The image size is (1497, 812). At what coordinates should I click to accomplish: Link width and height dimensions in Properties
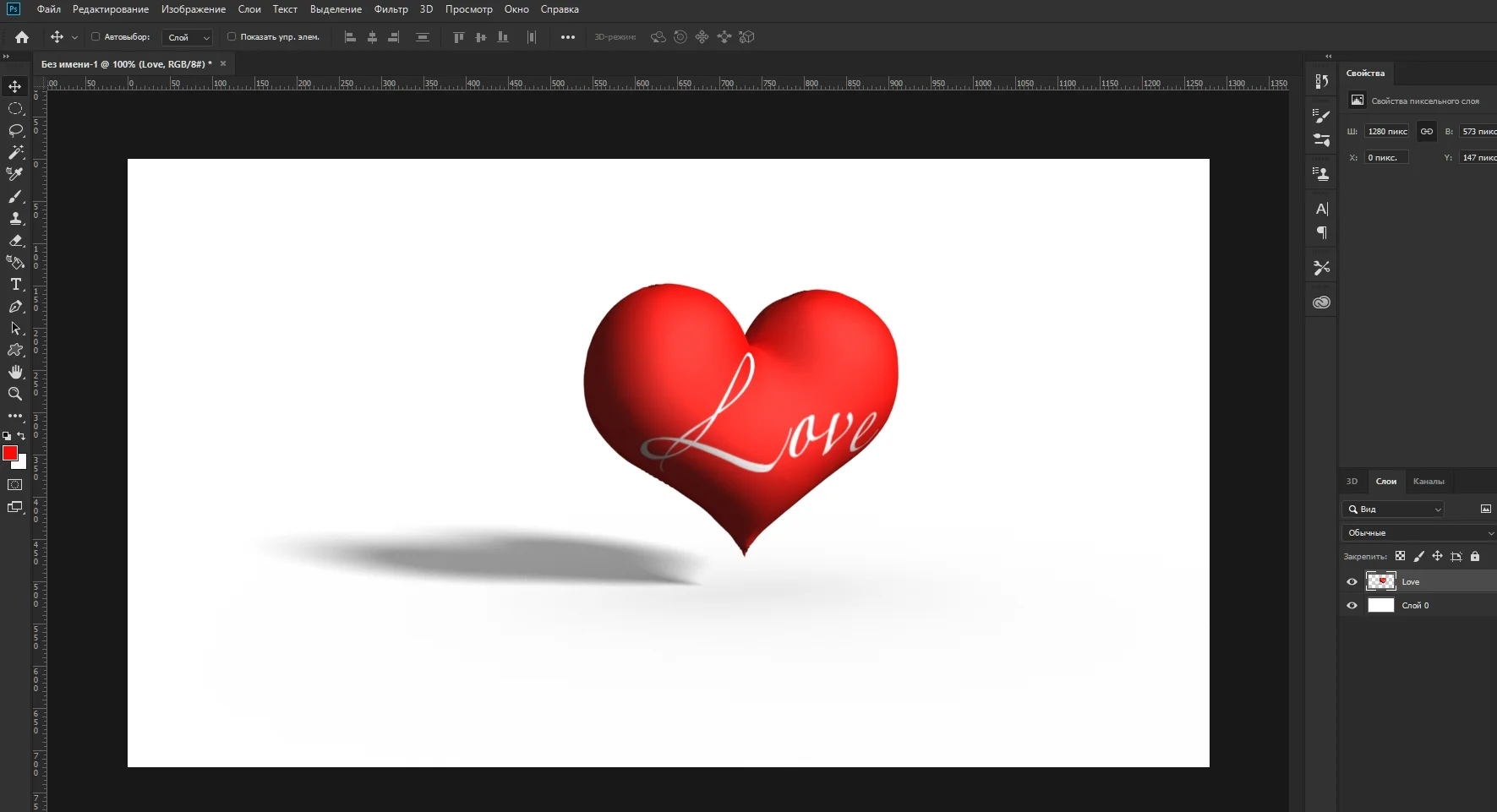(x=1427, y=131)
